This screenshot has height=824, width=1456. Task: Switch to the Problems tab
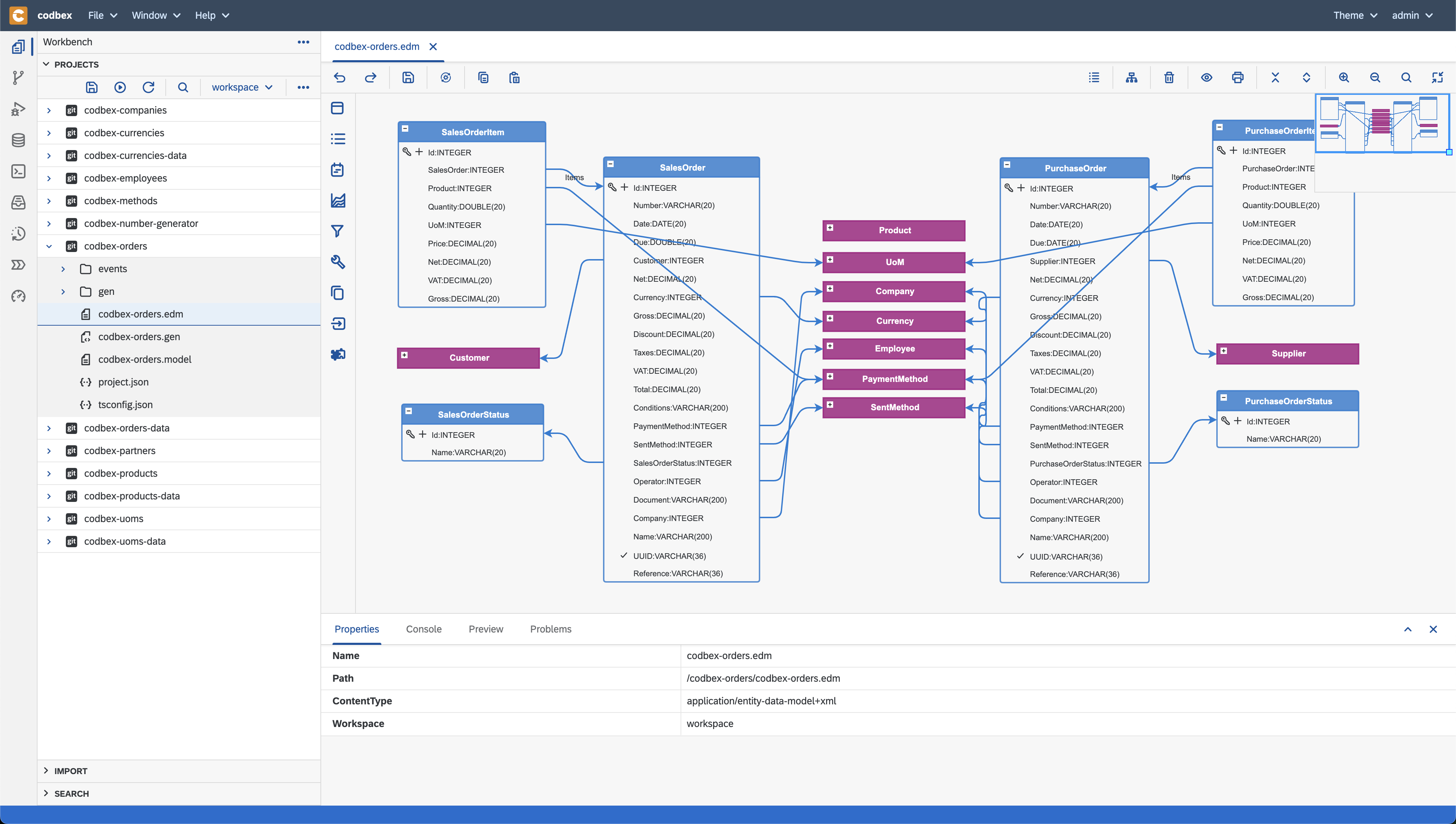pyautogui.click(x=551, y=629)
